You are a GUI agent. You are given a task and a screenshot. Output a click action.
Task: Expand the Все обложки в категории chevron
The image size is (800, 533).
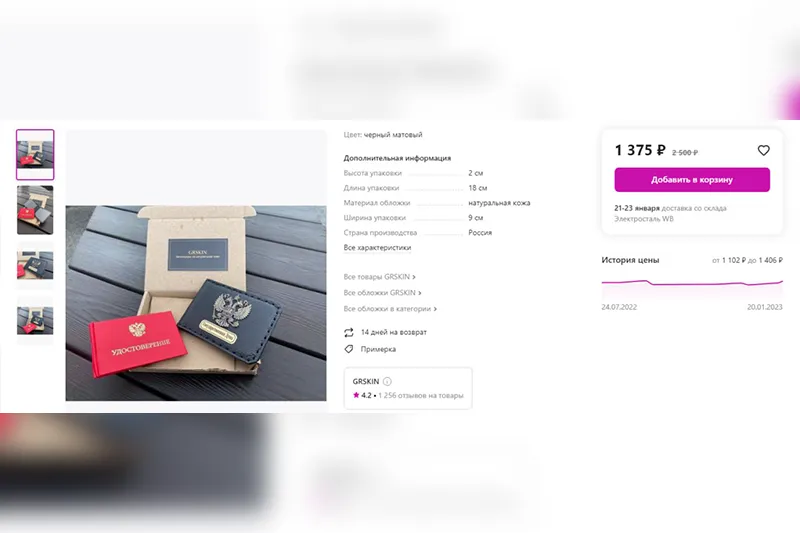pyautogui.click(x=435, y=309)
